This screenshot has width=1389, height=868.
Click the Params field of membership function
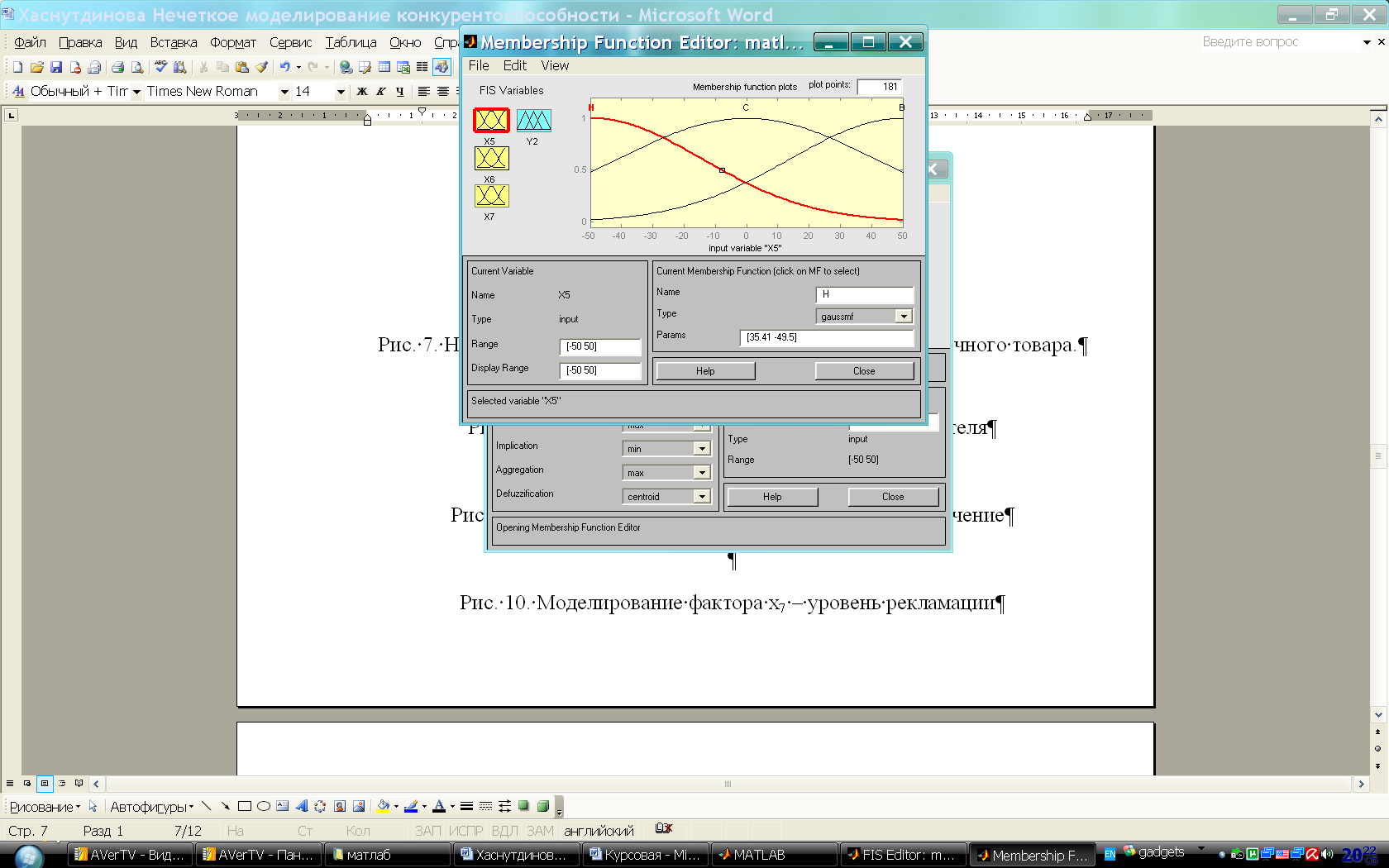point(827,336)
